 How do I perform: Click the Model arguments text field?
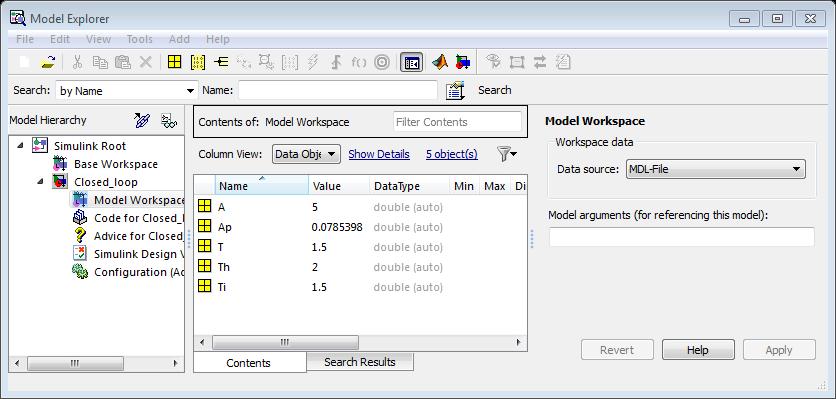click(682, 237)
